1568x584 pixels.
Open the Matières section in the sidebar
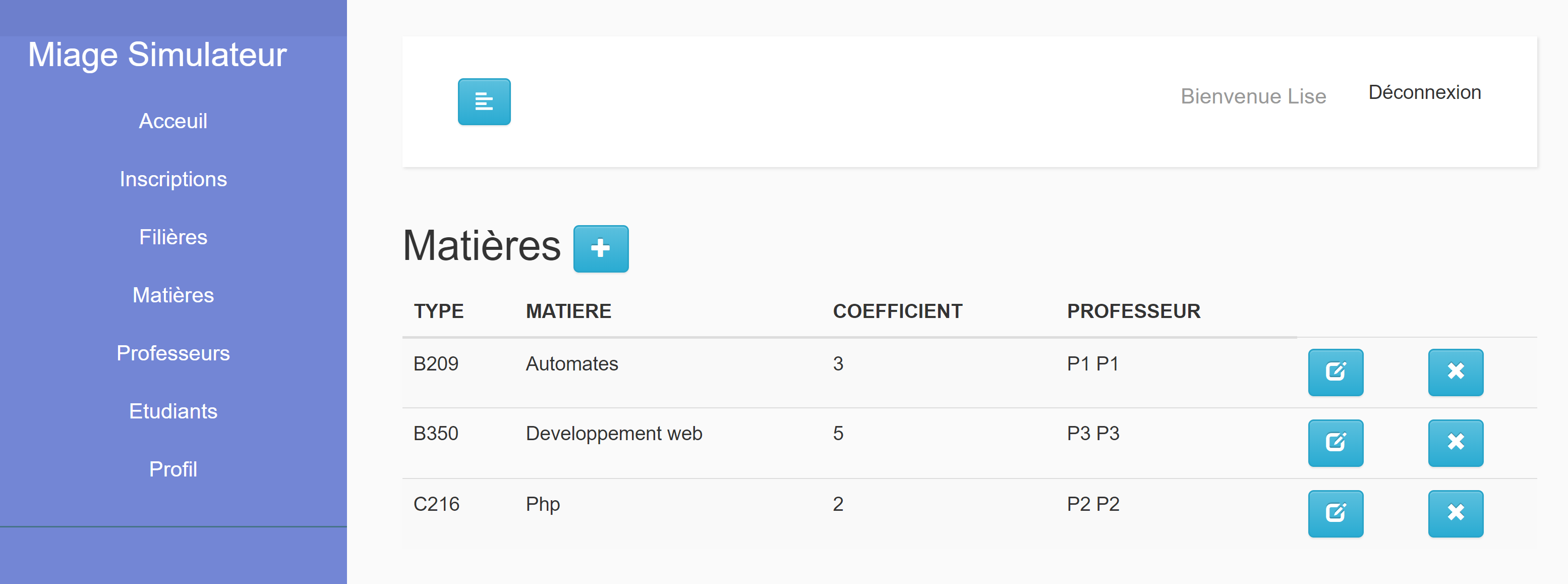tap(173, 295)
